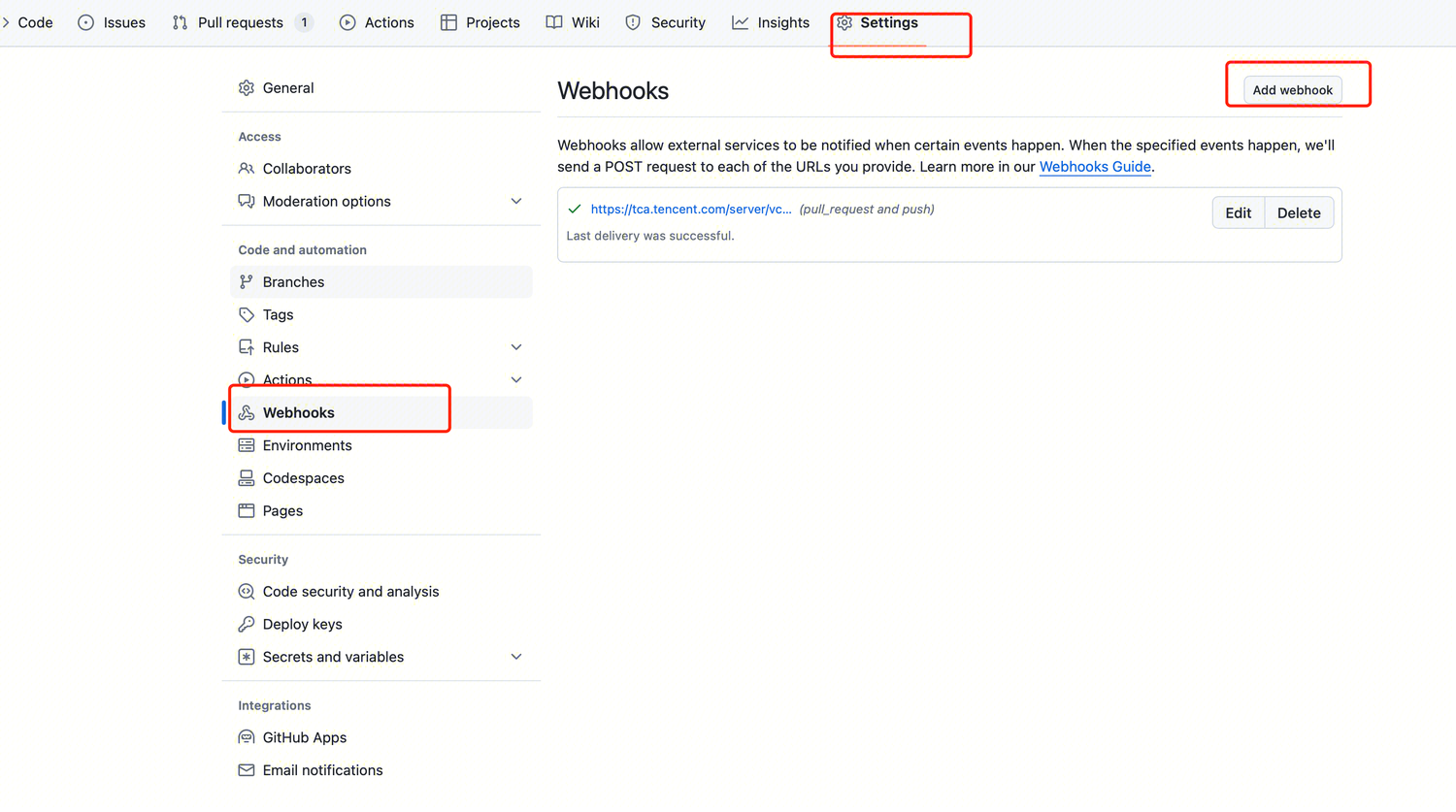The height and width of the screenshot is (812, 1456).
Task: Open the tca.tencent.com webhook URL link
Action: [691, 209]
